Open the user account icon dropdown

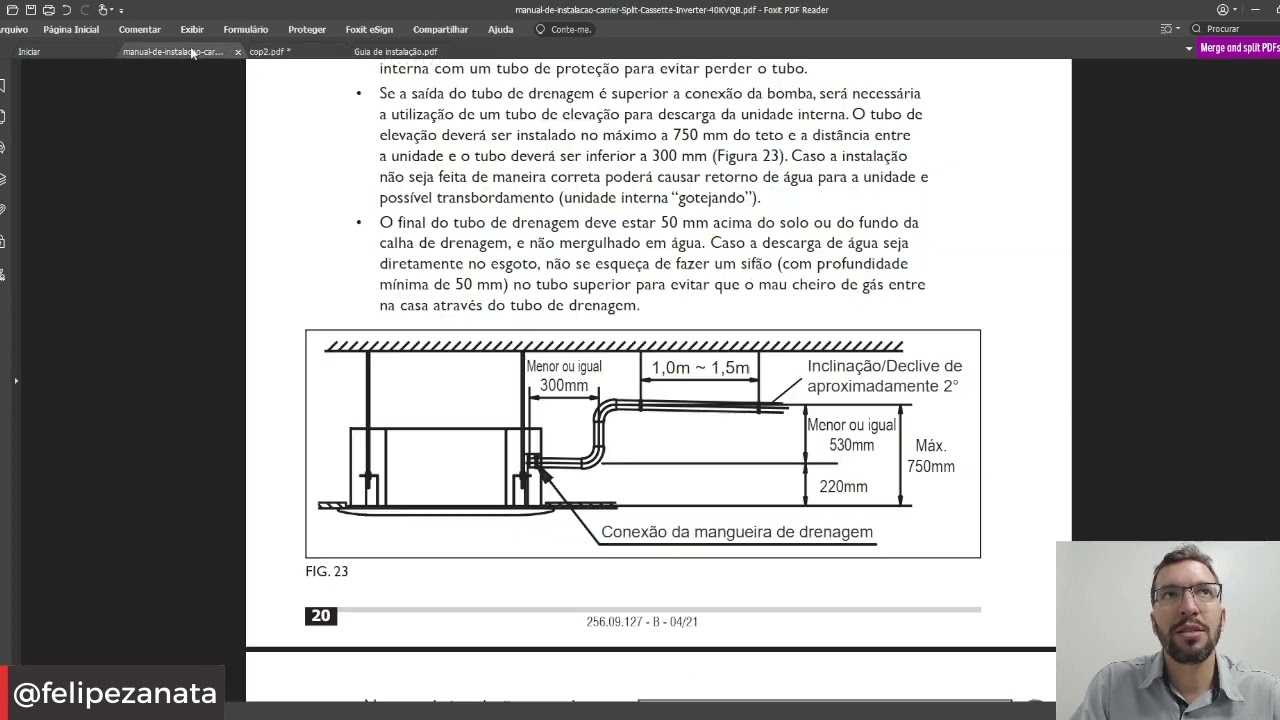coord(1227,10)
